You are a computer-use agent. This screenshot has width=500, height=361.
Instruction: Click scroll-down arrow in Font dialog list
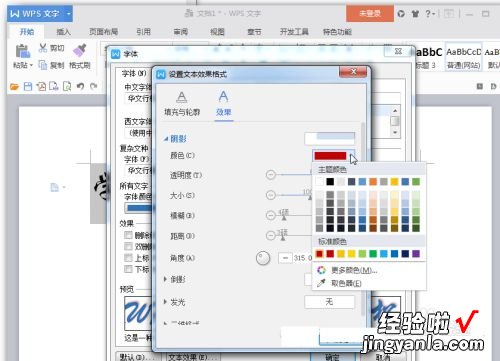tap(395, 132)
